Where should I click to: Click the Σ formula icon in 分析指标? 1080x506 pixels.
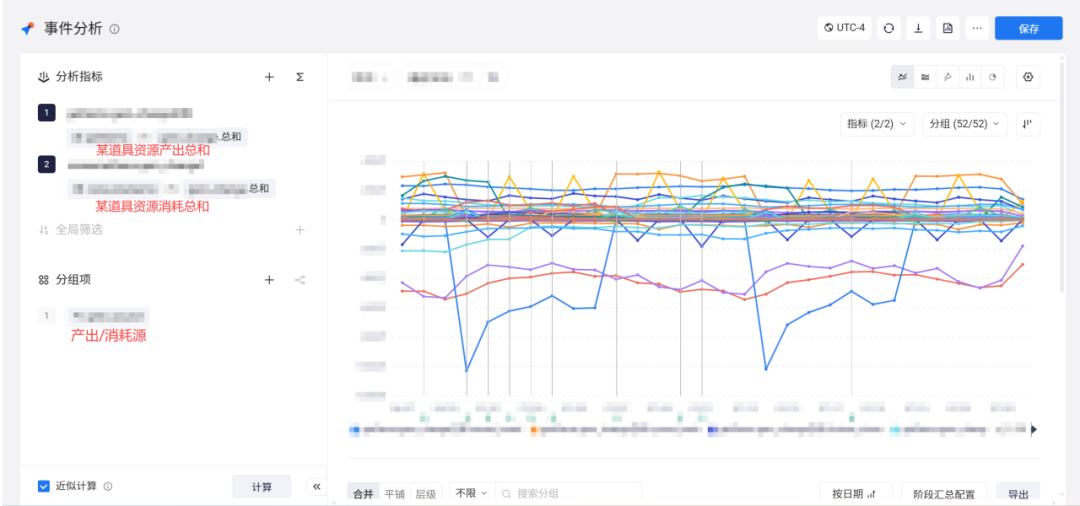[300, 77]
